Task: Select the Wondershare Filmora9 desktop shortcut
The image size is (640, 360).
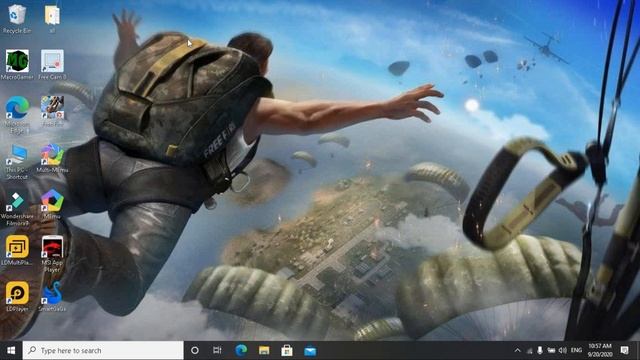Action: click(17, 208)
